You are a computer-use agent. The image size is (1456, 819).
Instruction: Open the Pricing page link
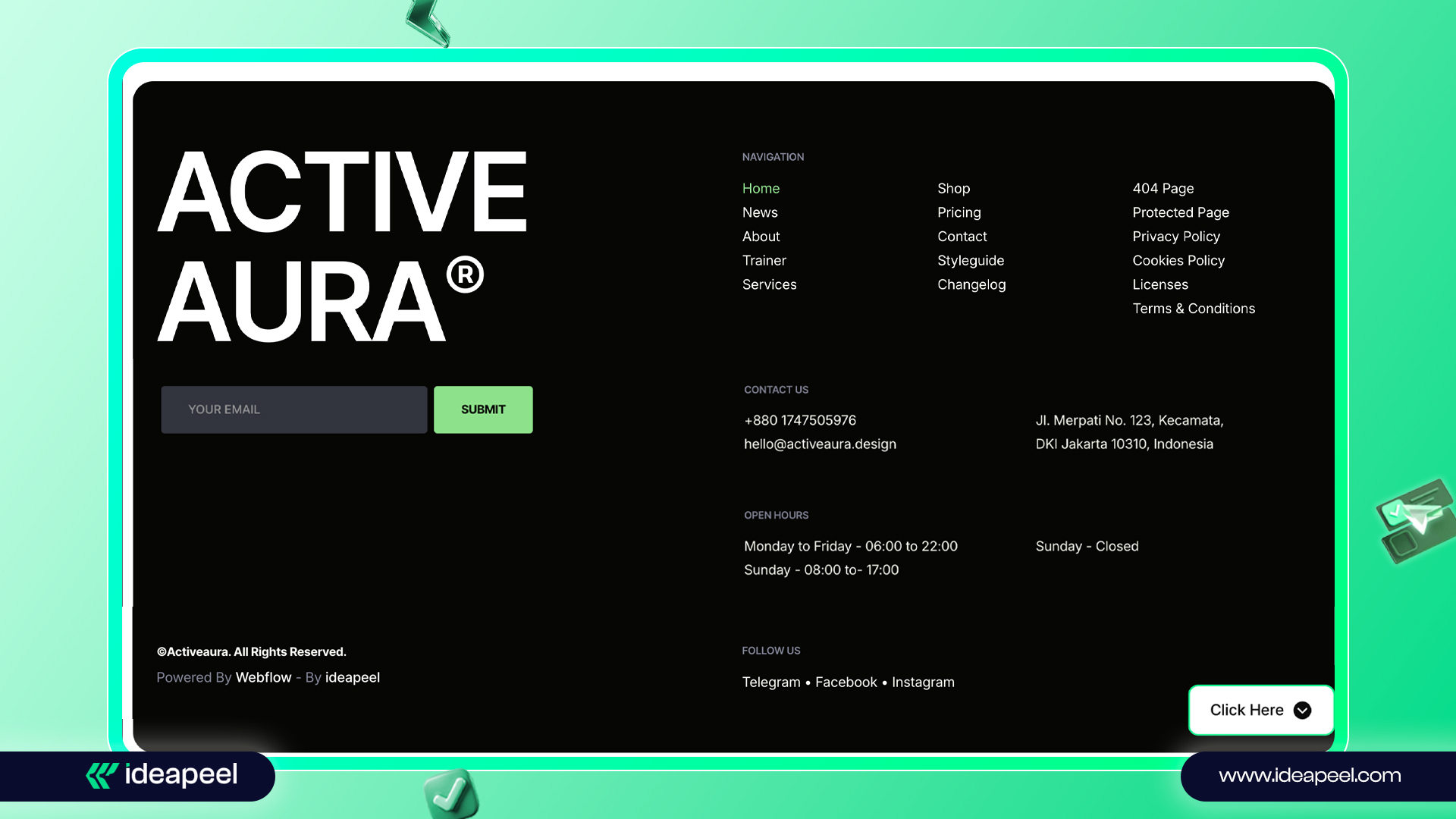pyautogui.click(x=959, y=212)
